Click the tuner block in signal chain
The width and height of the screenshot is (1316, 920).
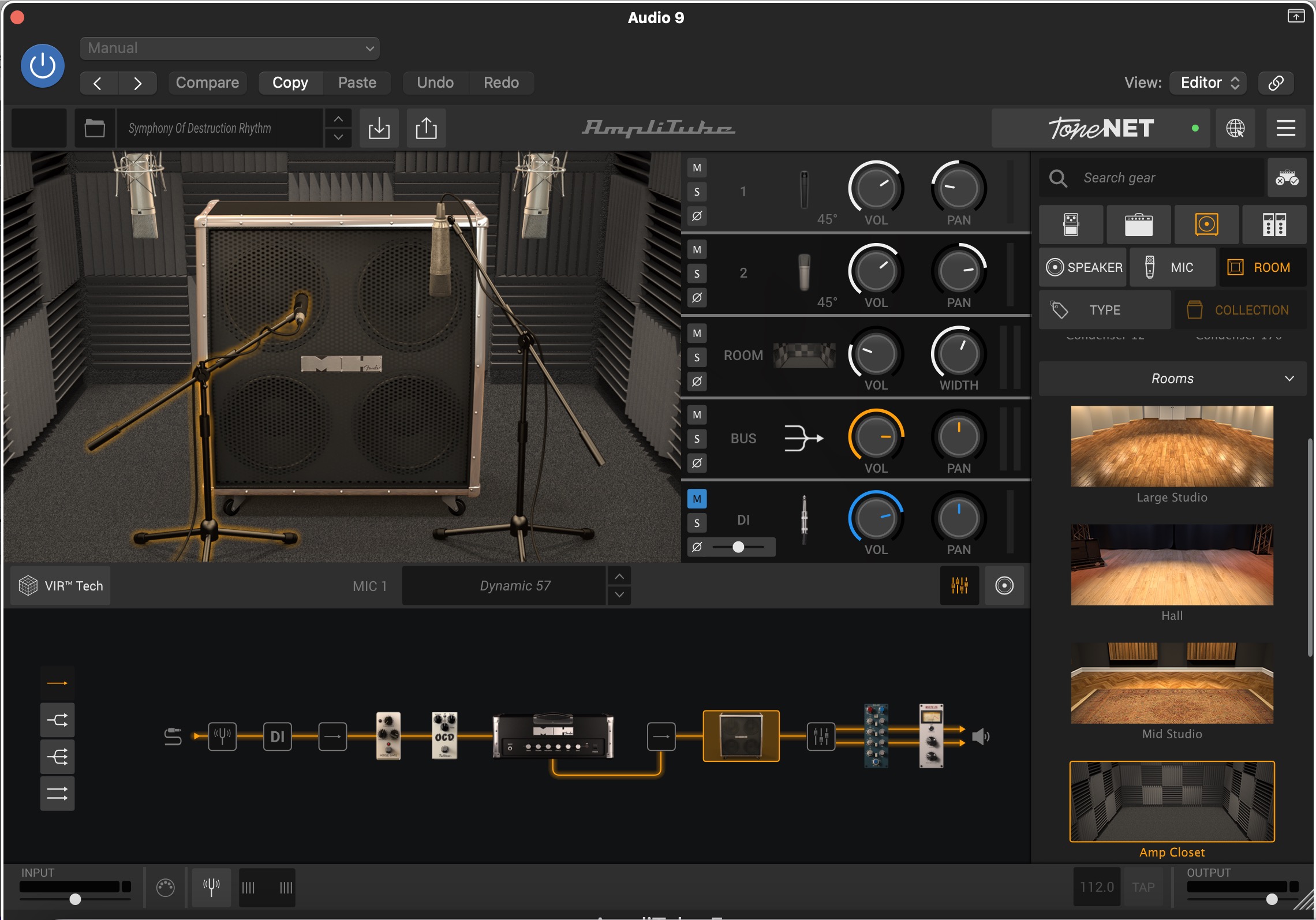click(222, 736)
